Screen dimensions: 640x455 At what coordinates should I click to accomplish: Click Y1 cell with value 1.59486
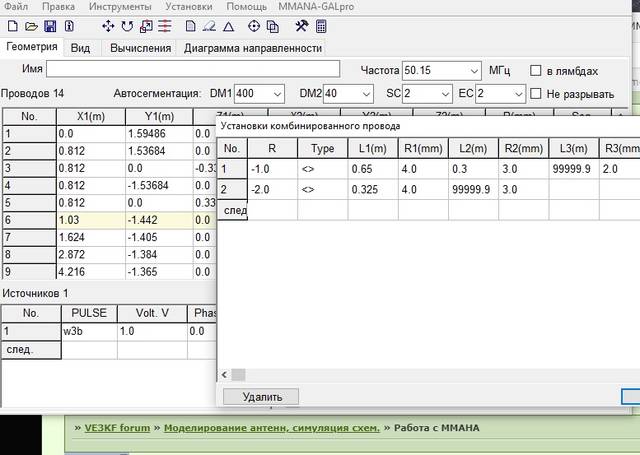pos(159,134)
